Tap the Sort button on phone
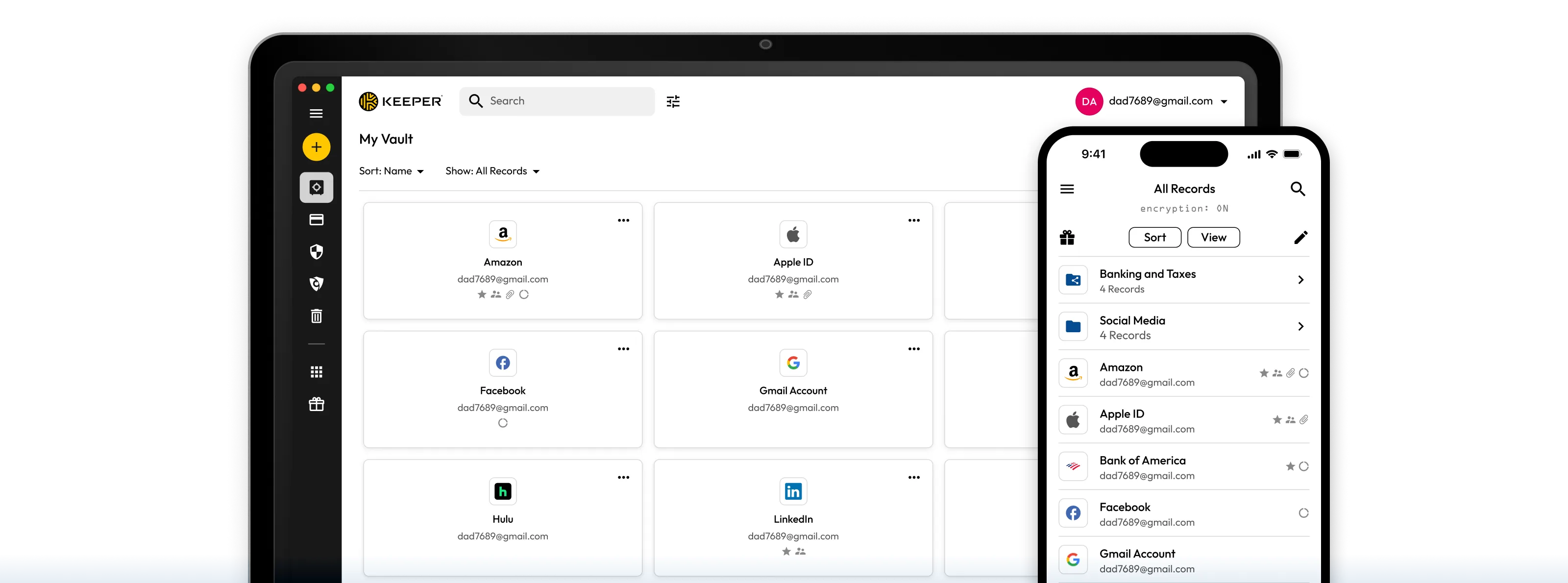Screen dimensions: 1568x583 click(x=1155, y=237)
